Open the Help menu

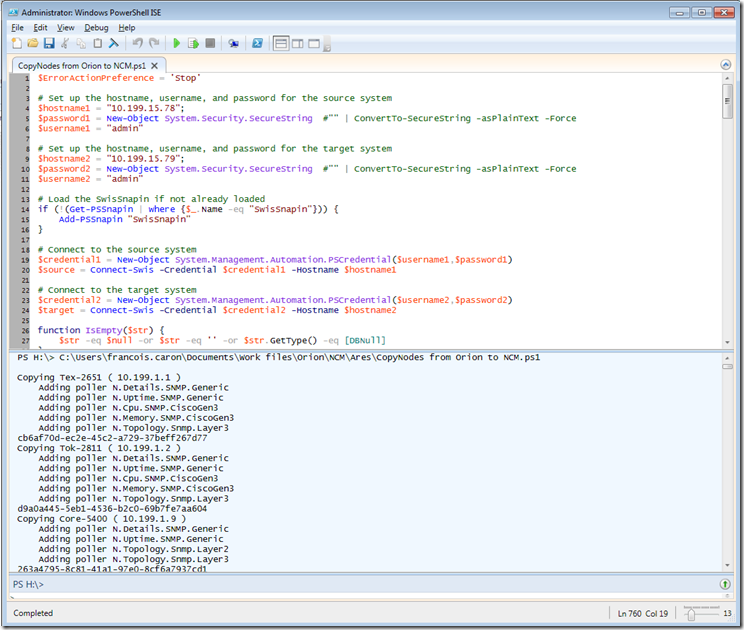point(127,28)
